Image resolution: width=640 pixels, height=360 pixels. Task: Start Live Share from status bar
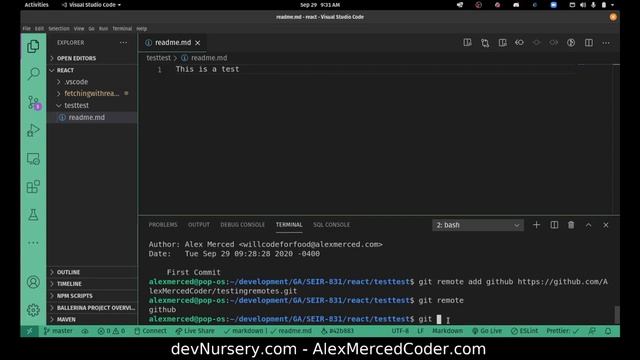(x=195, y=331)
